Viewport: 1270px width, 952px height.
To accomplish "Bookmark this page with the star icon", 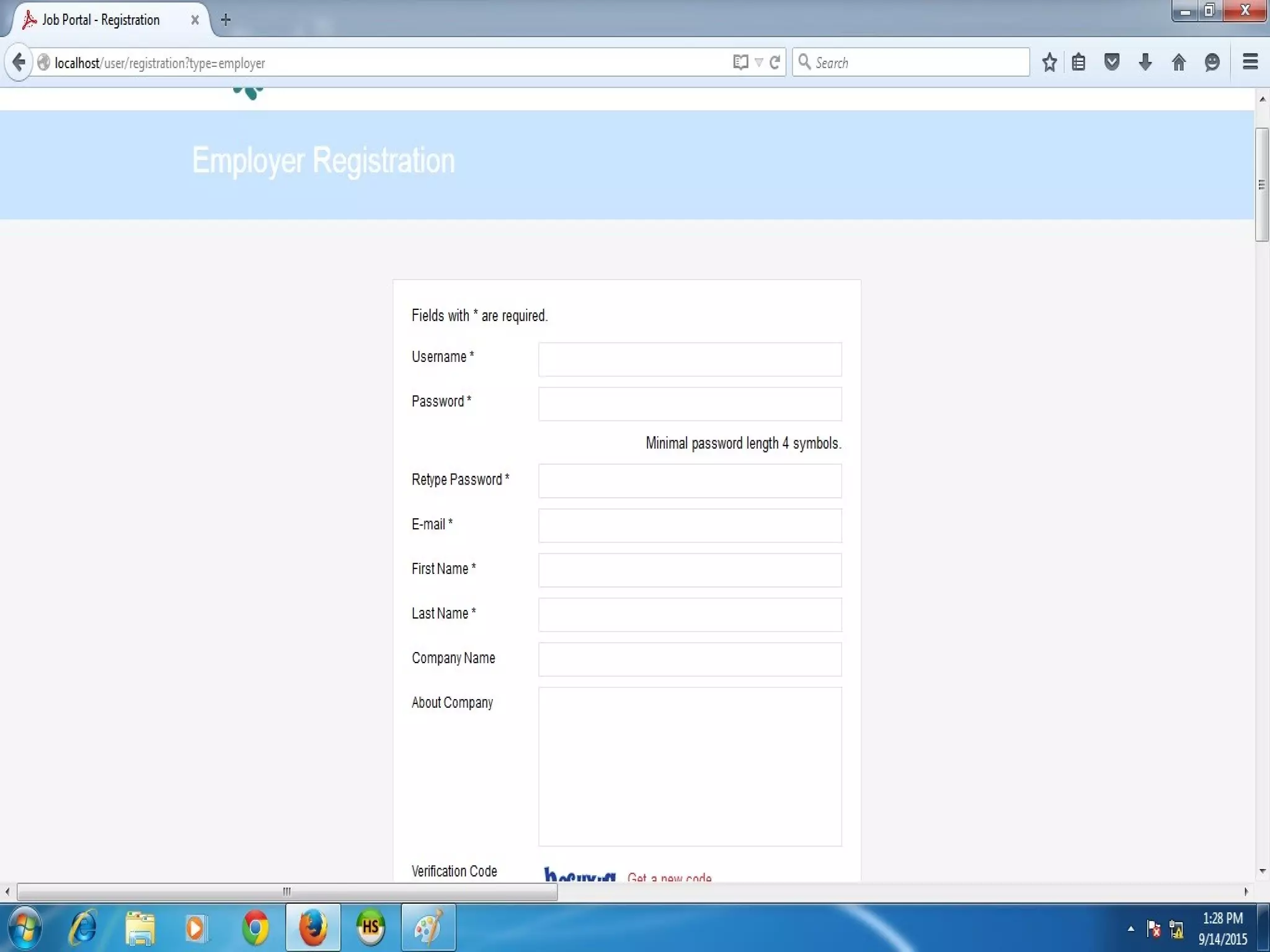I will tap(1049, 62).
